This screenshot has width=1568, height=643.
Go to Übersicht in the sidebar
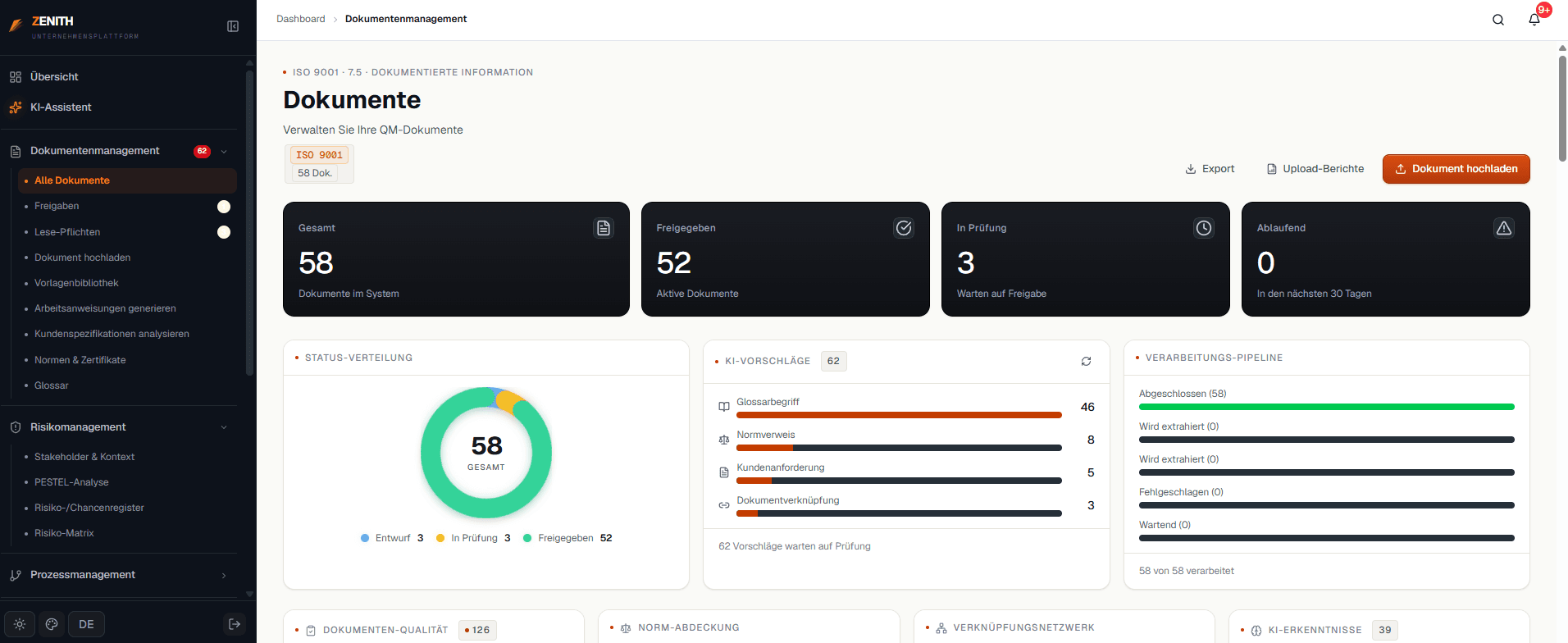[x=54, y=77]
